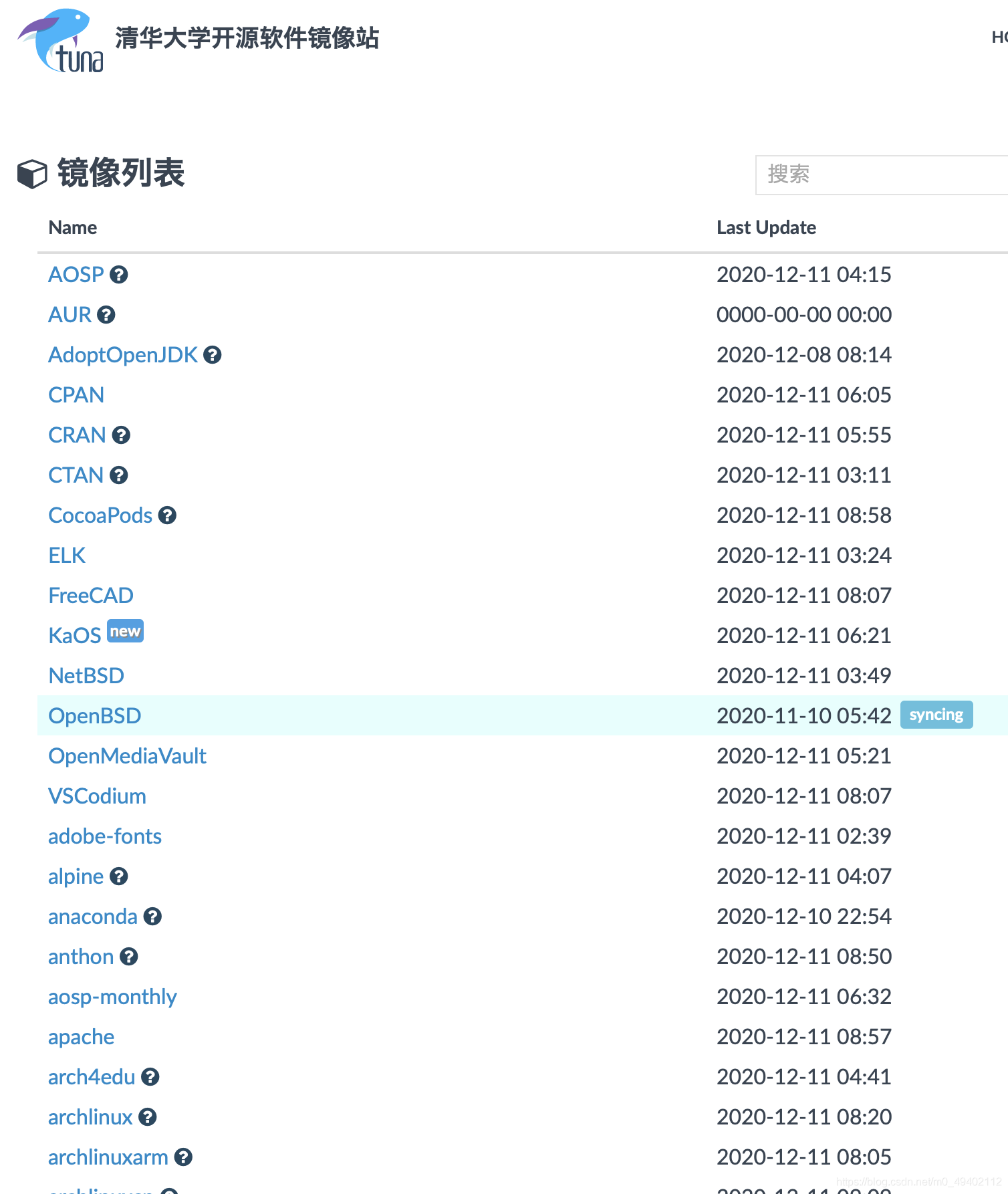
Task: Open the FreeCAD mirror link
Action: [x=91, y=596]
